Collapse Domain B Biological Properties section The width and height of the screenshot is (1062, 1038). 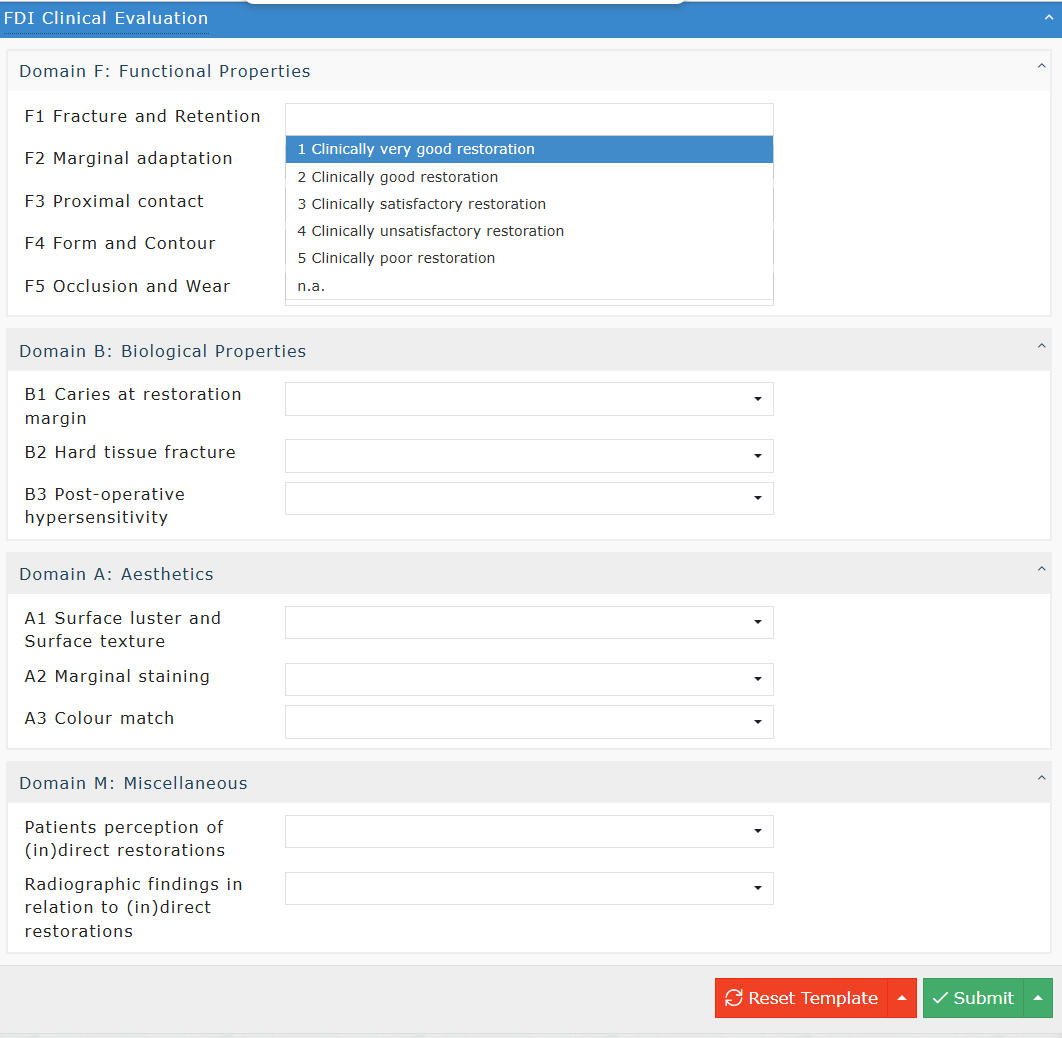(1041, 347)
